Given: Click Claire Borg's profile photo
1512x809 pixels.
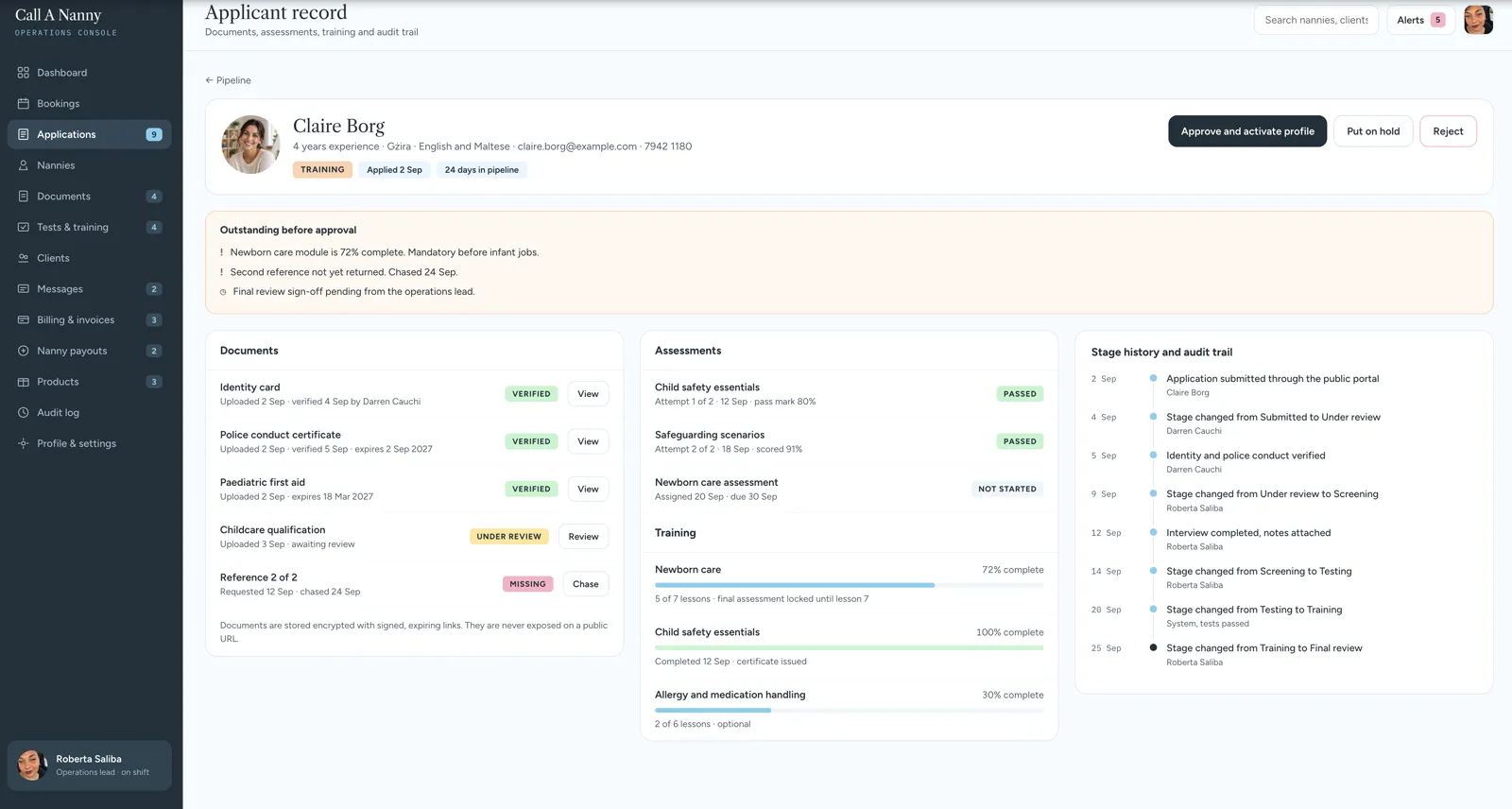Looking at the screenshot, I should (250, 145).
